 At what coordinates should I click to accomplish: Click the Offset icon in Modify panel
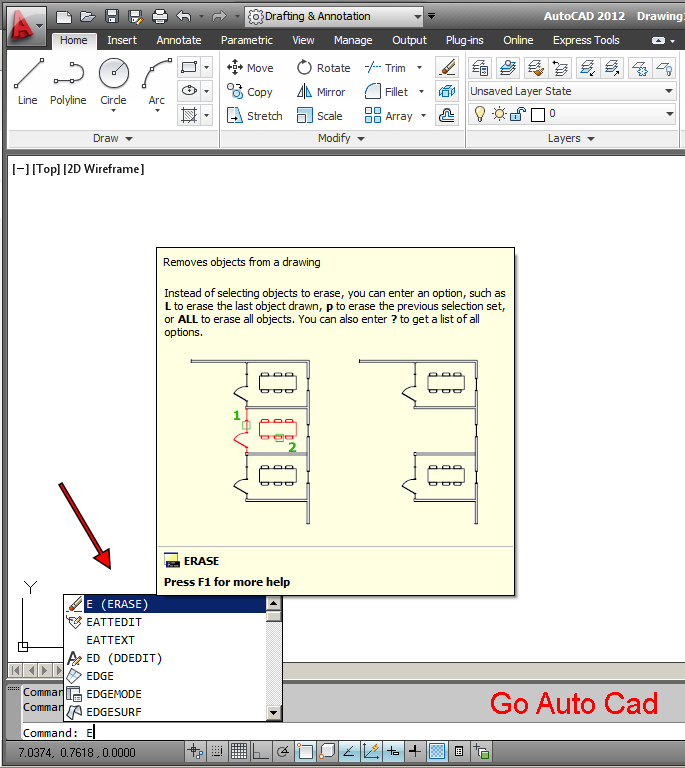click(x=447, y=115)
